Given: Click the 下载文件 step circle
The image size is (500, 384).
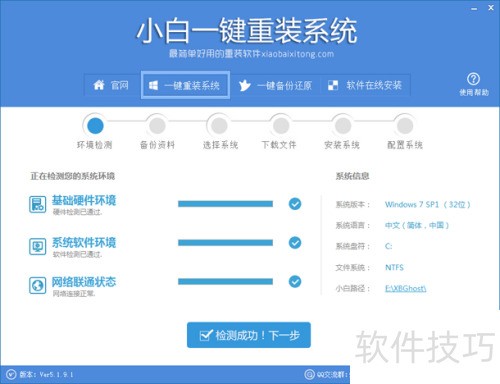Looking at the screenshot, I should [x=281, y=126].
